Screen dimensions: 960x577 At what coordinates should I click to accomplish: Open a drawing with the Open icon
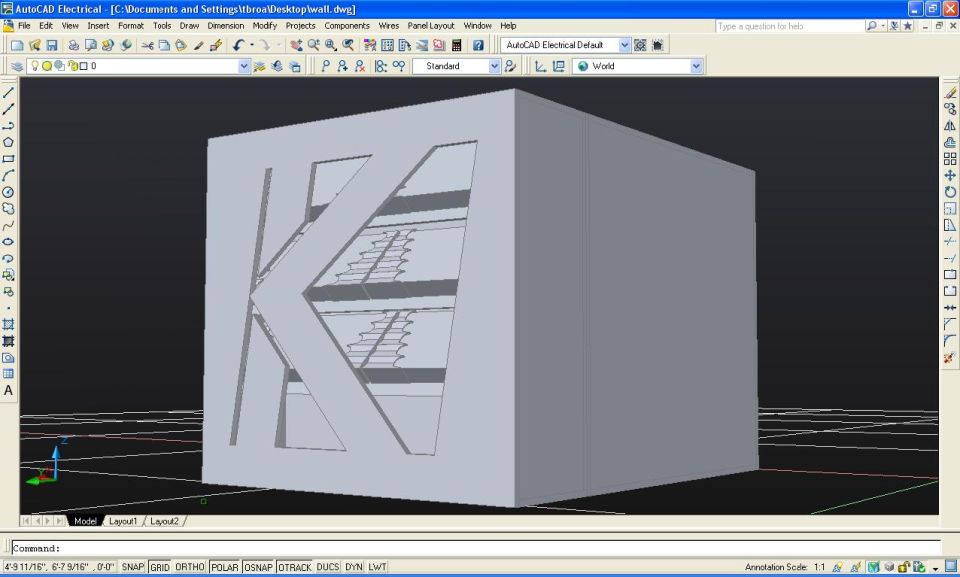[35, 45]
